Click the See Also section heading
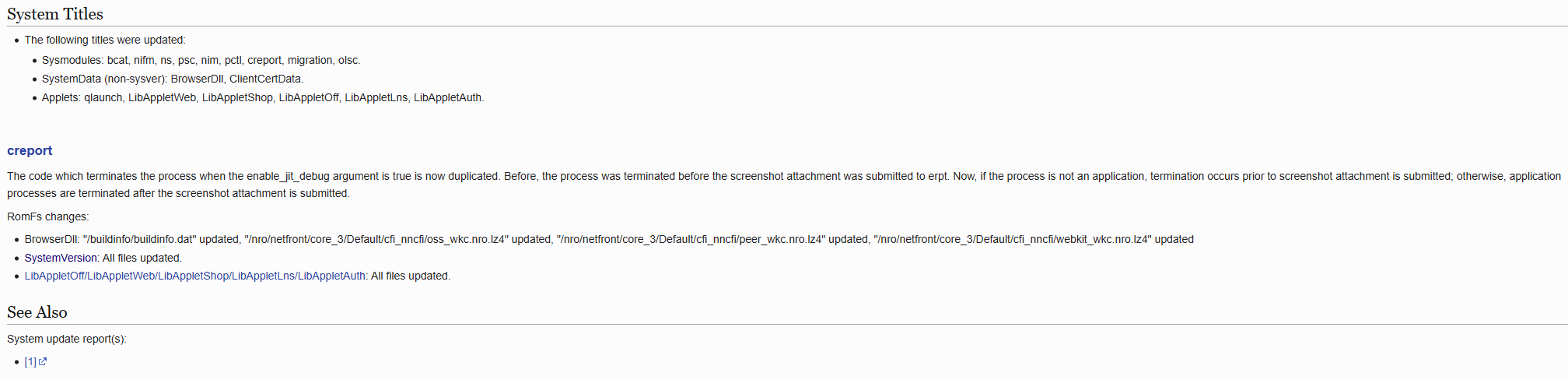This screenshot has width=1568, height=380. 37,312
